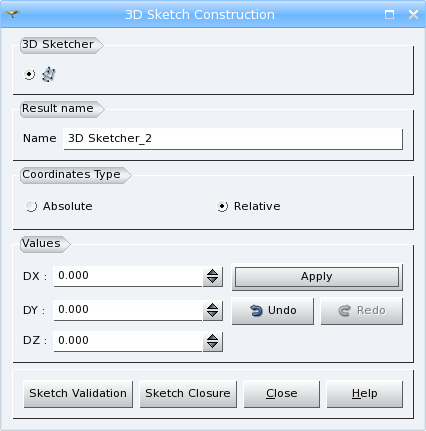
Task: Increase the DZ value with up arrow
Action: (212, 337)
